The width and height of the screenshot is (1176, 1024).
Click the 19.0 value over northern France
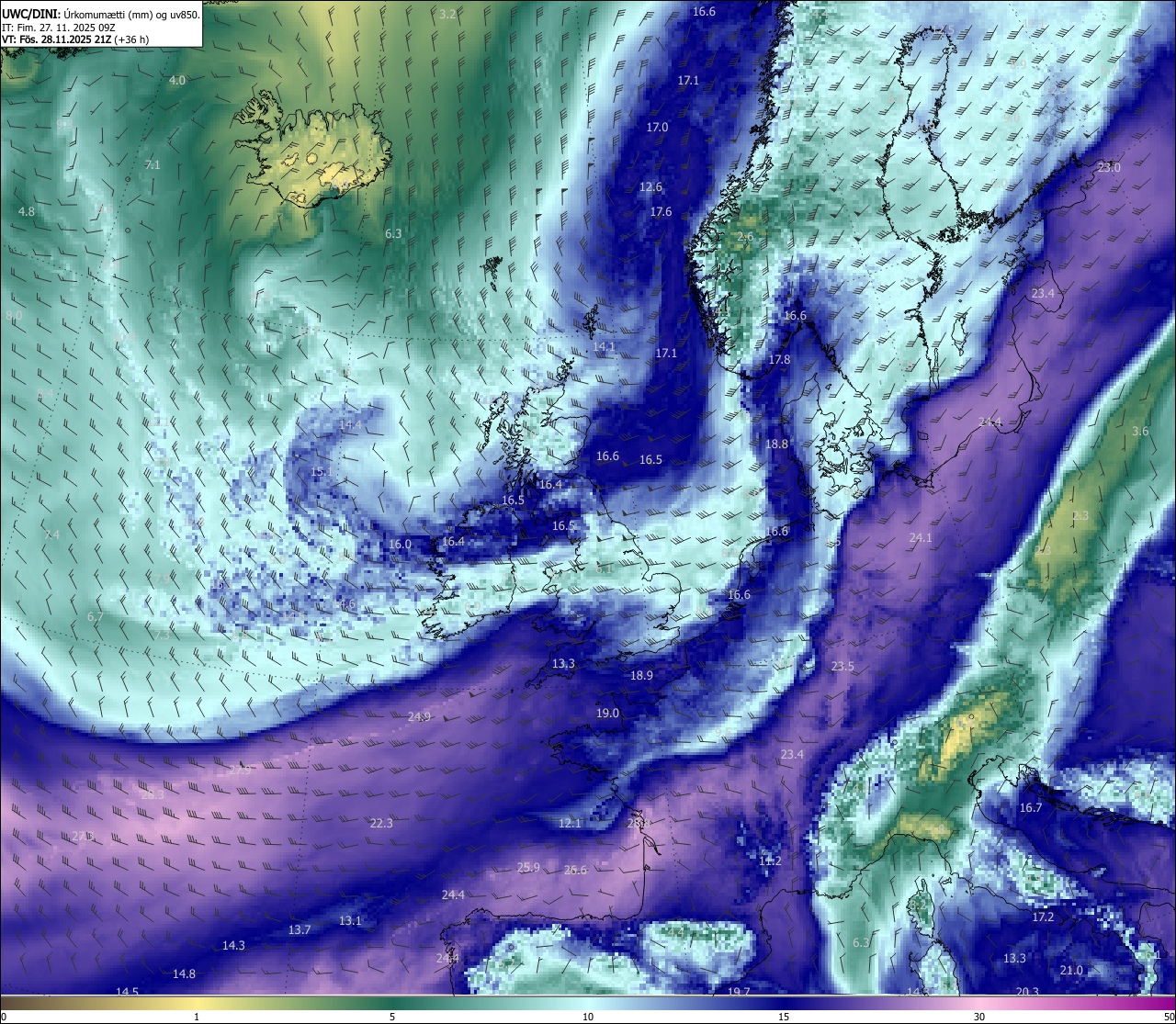(x=607, y=714)
